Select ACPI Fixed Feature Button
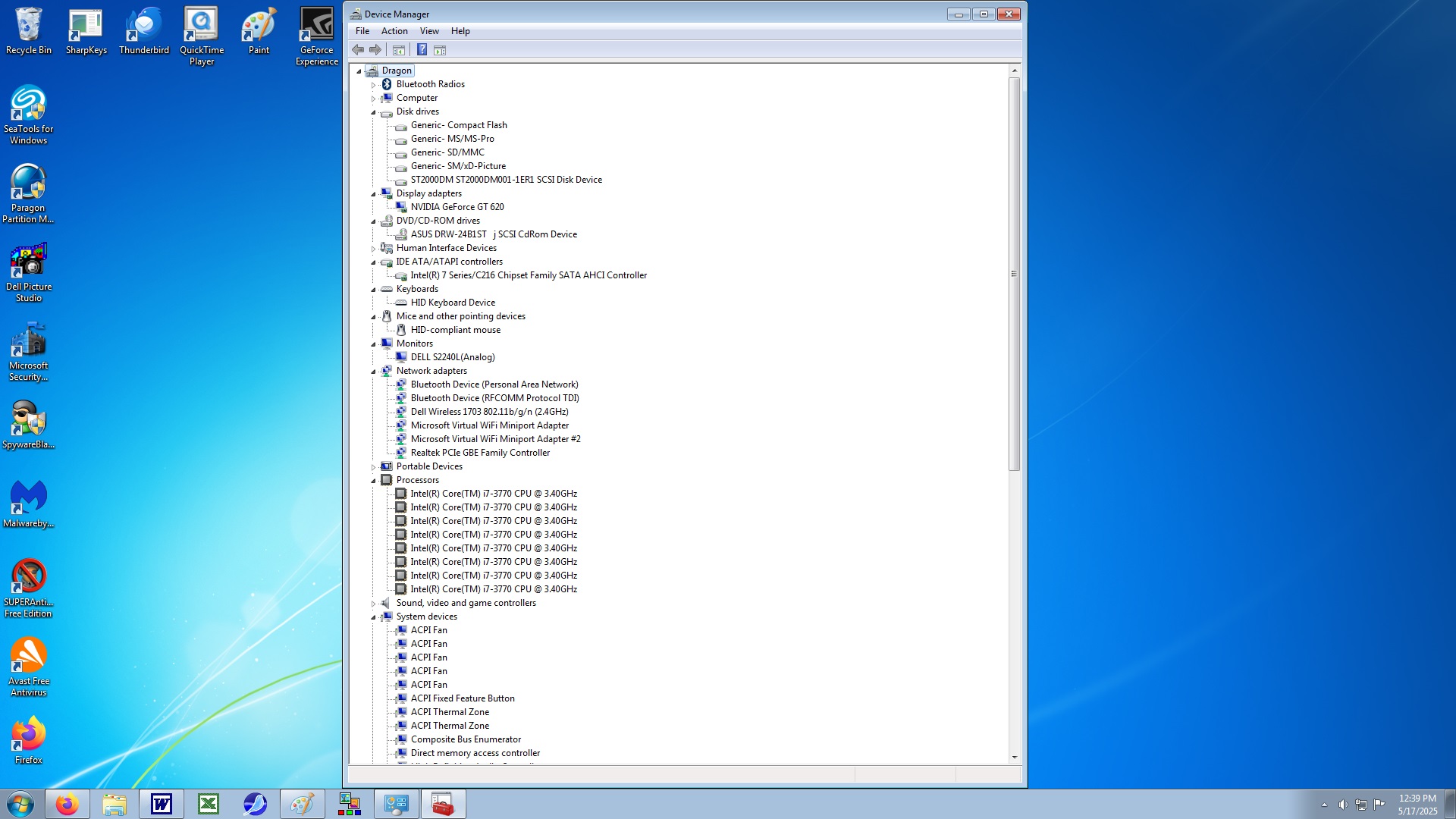The width and height of the screenshot is (1456, 819). pos(463,698)
